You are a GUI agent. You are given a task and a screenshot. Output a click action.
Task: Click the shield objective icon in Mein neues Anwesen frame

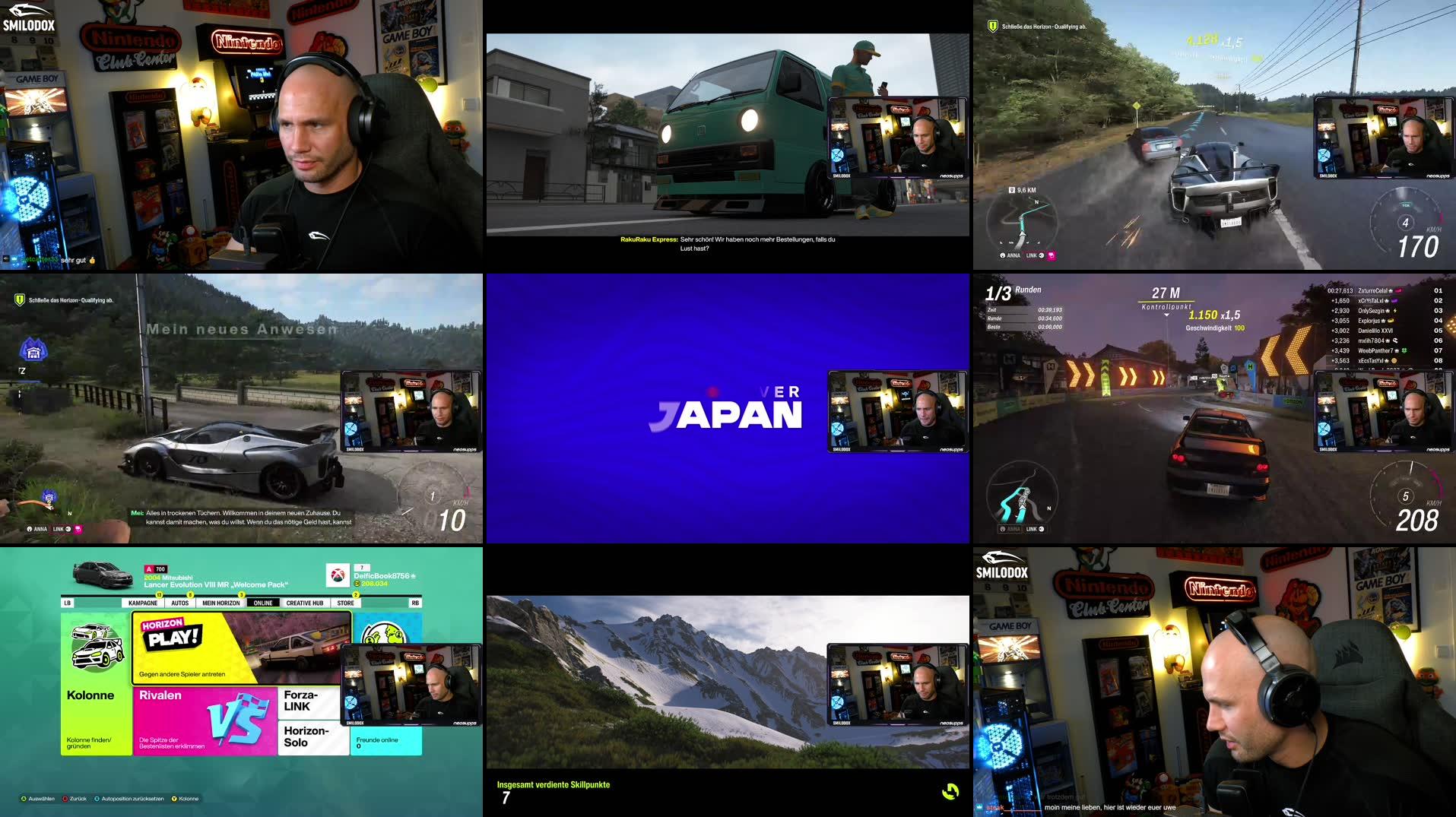point(20,299)
